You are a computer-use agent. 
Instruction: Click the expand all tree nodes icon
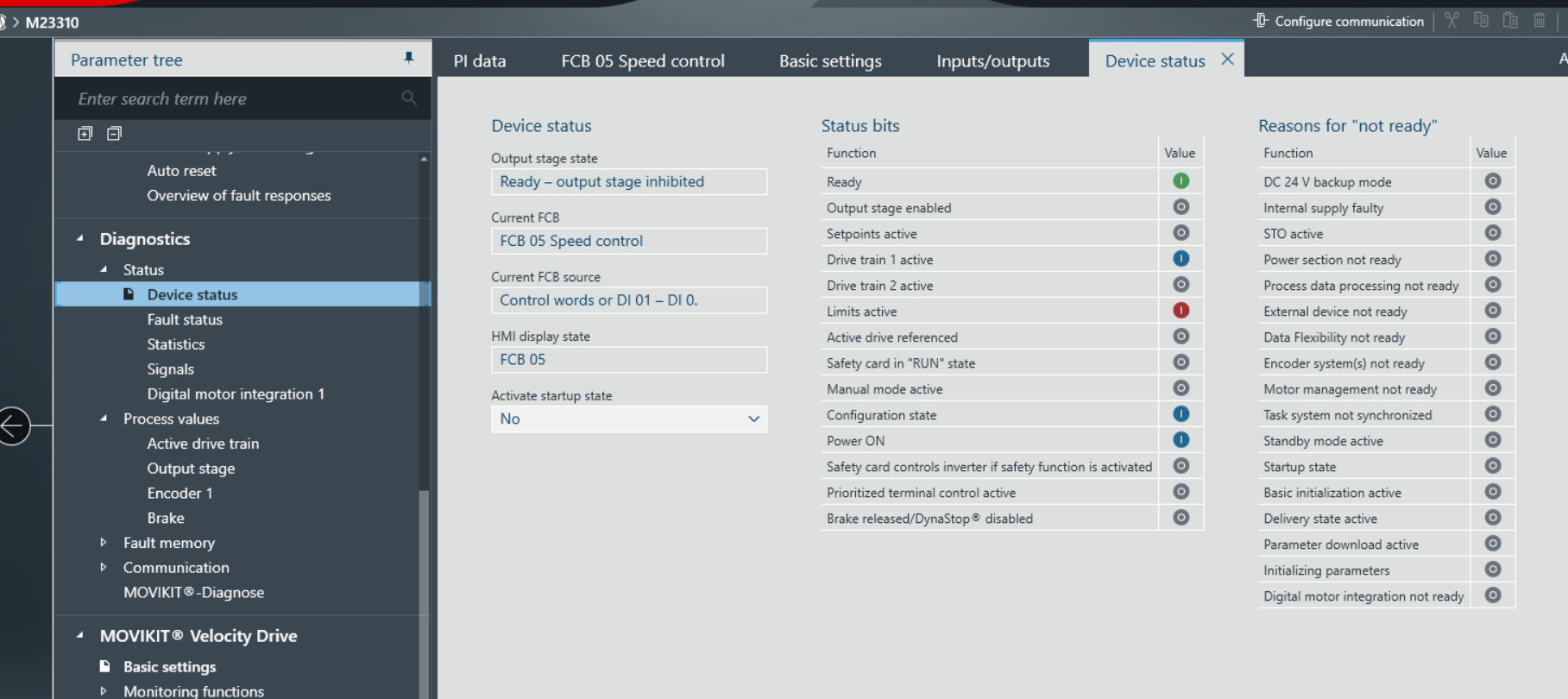click(x=85, y=133)
